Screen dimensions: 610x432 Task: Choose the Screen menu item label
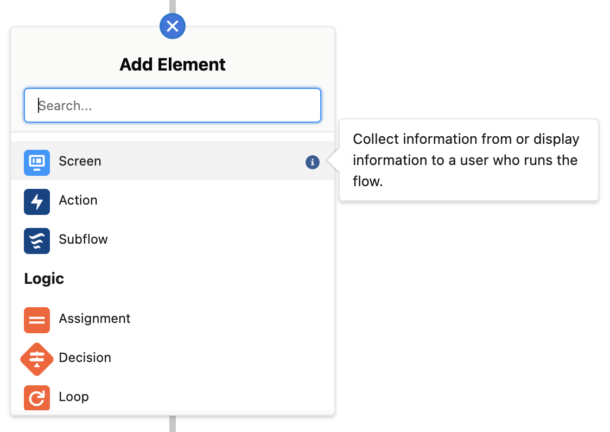pos(80,161)
